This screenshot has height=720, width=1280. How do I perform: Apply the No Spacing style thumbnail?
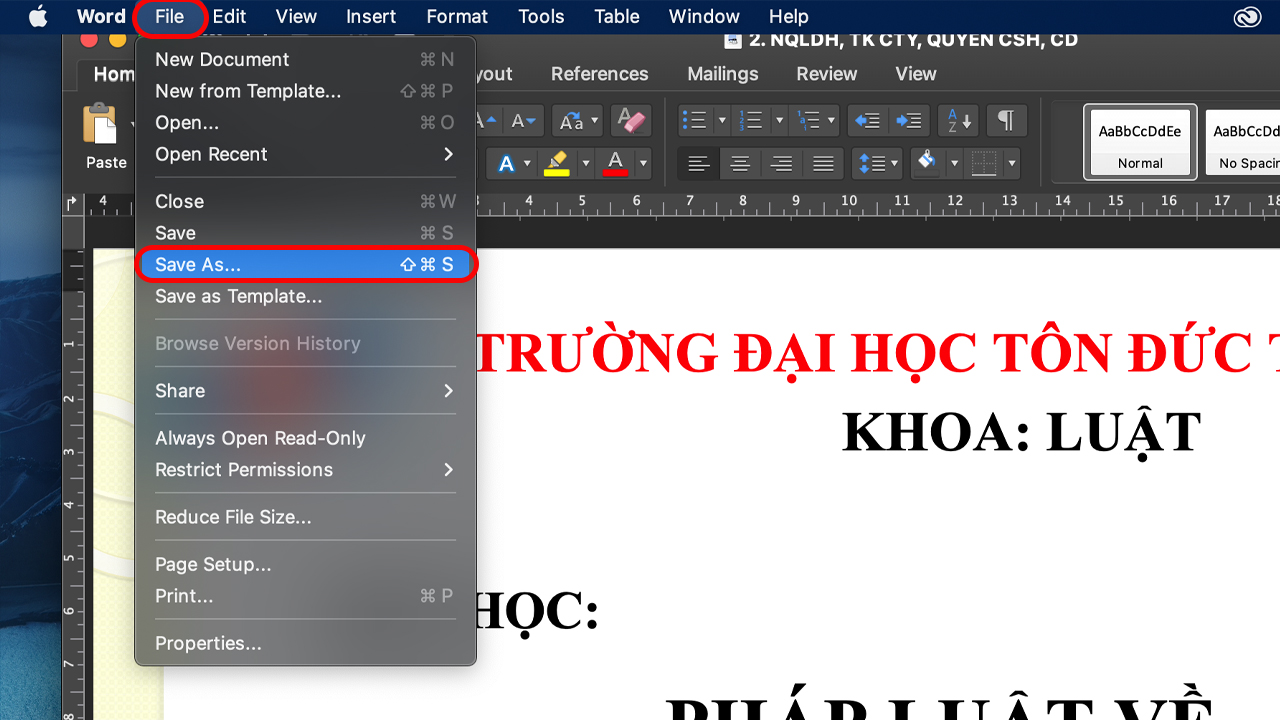click(x=1243, y=142)
